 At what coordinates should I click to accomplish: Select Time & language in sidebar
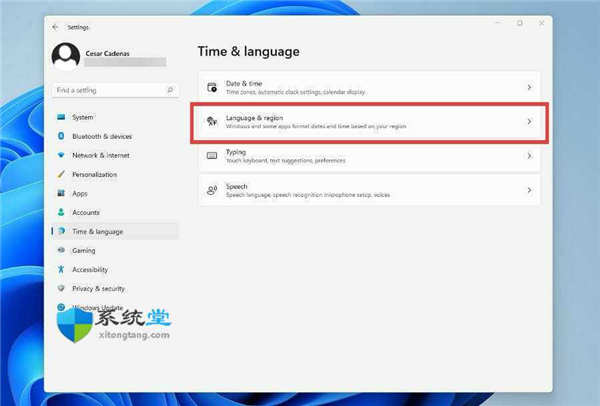coord(115,232)
